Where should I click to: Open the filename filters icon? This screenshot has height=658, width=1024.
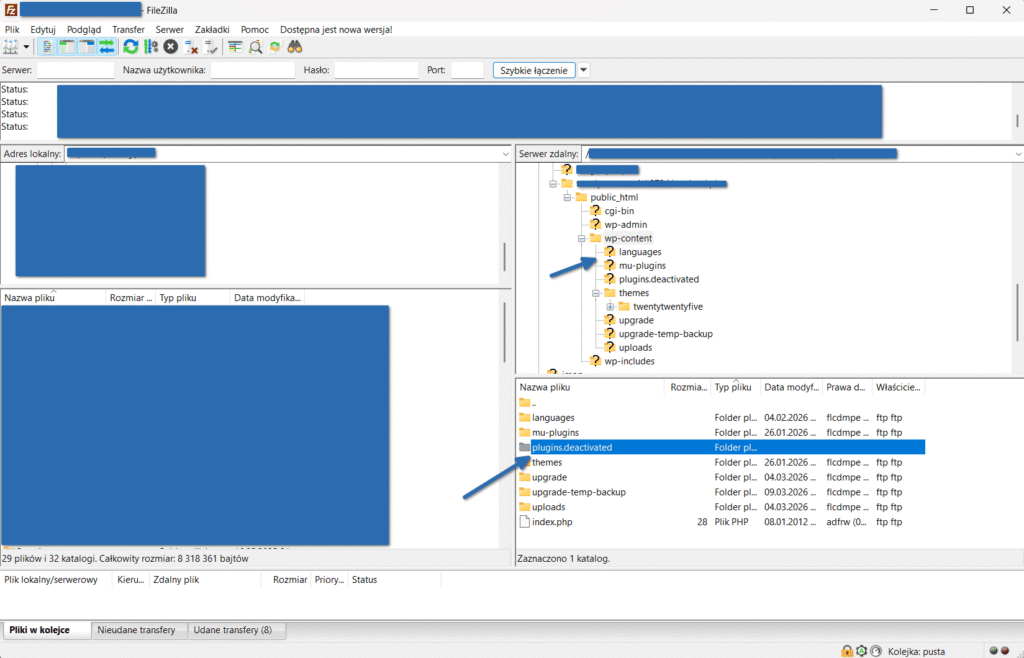pos(235,47)
